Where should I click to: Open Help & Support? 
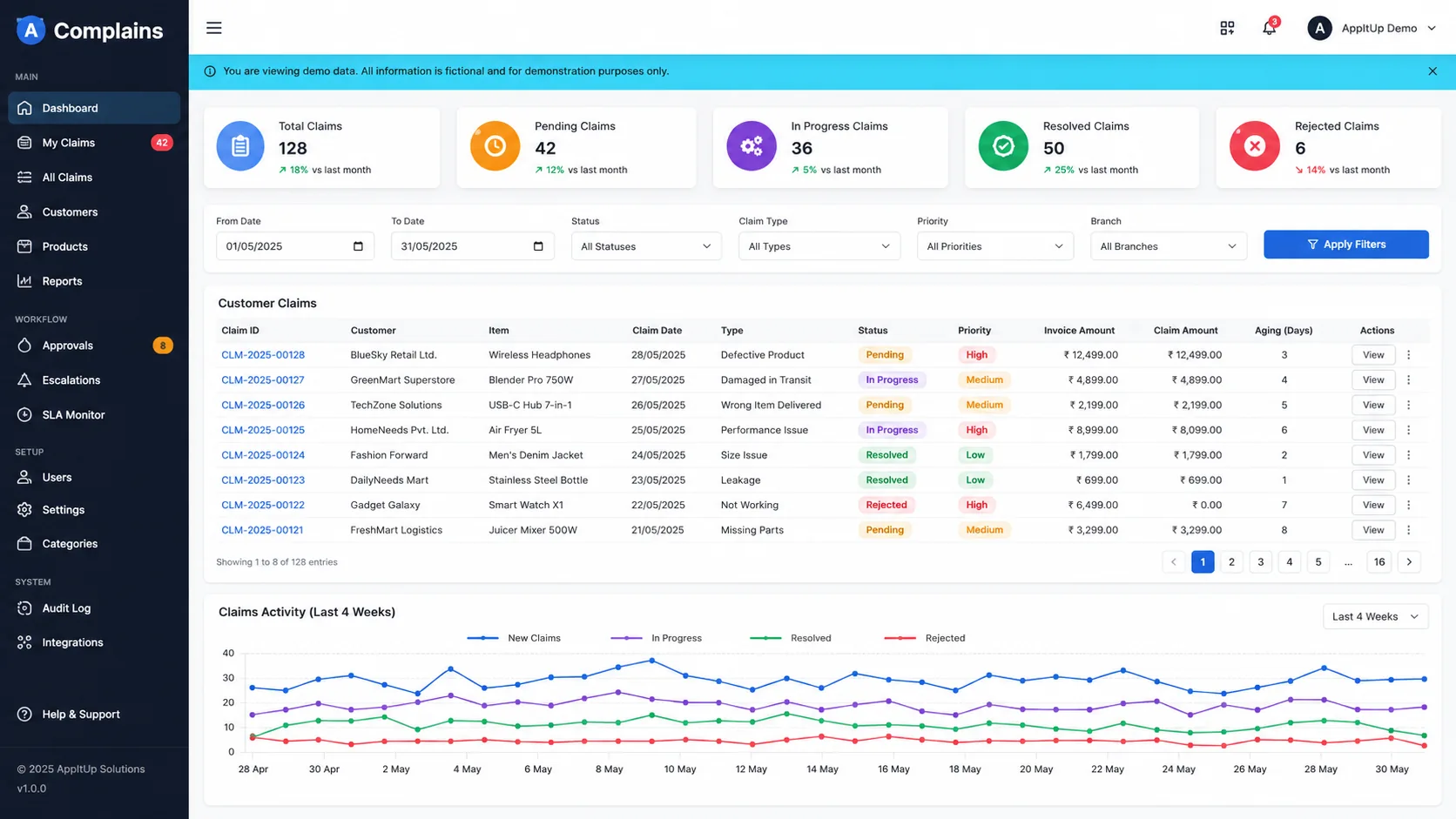[x=94, y=715]
